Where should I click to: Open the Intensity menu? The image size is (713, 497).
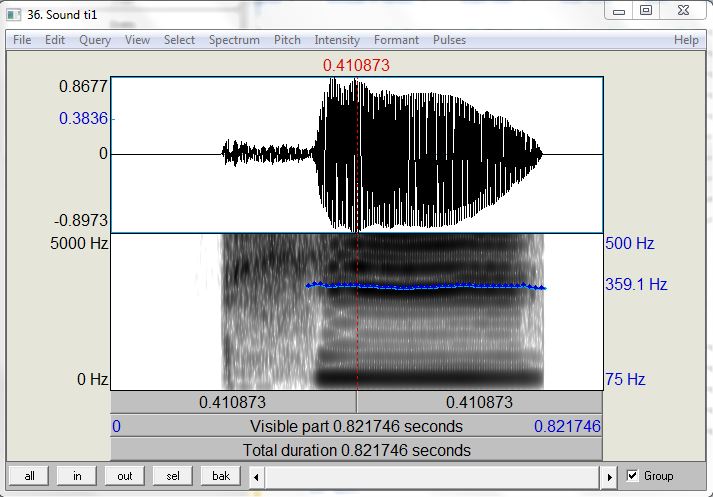tap(337, 40)
